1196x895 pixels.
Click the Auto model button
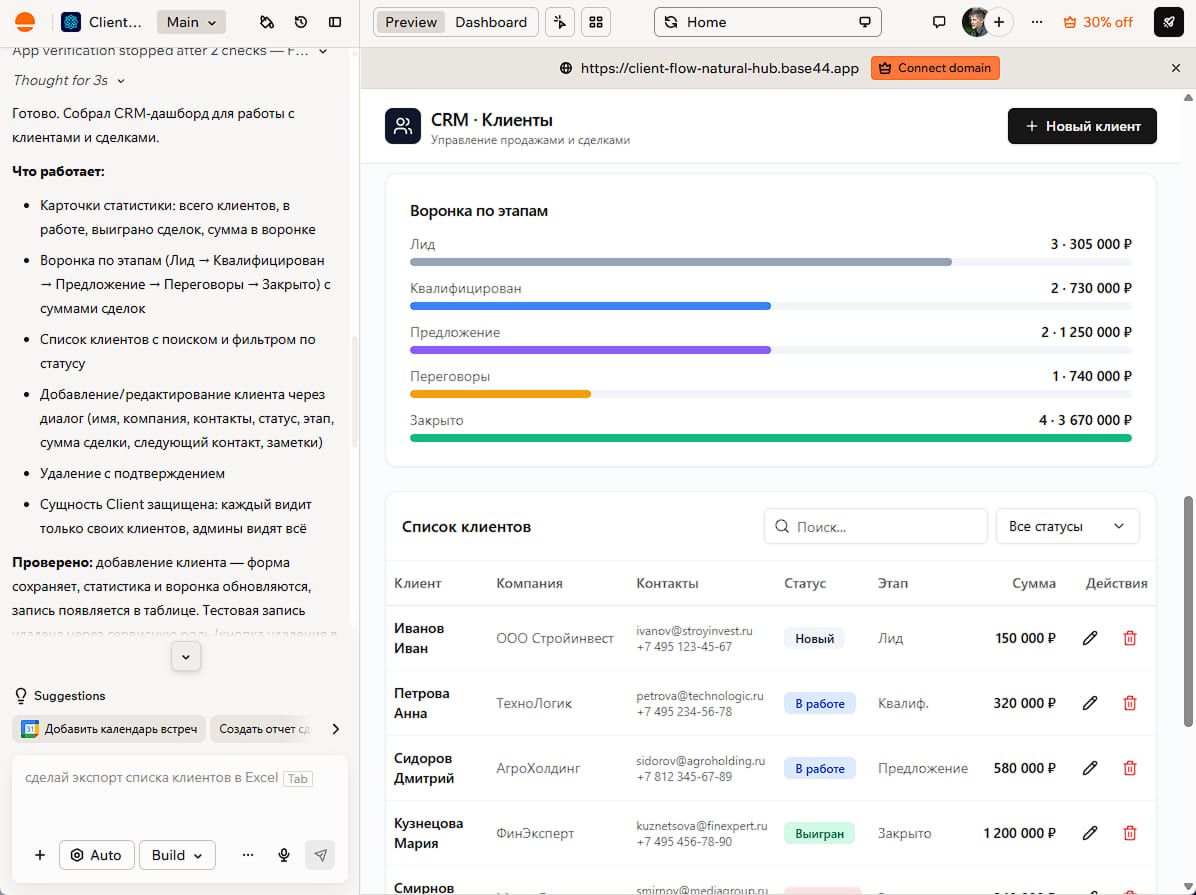tap(96, 855)
